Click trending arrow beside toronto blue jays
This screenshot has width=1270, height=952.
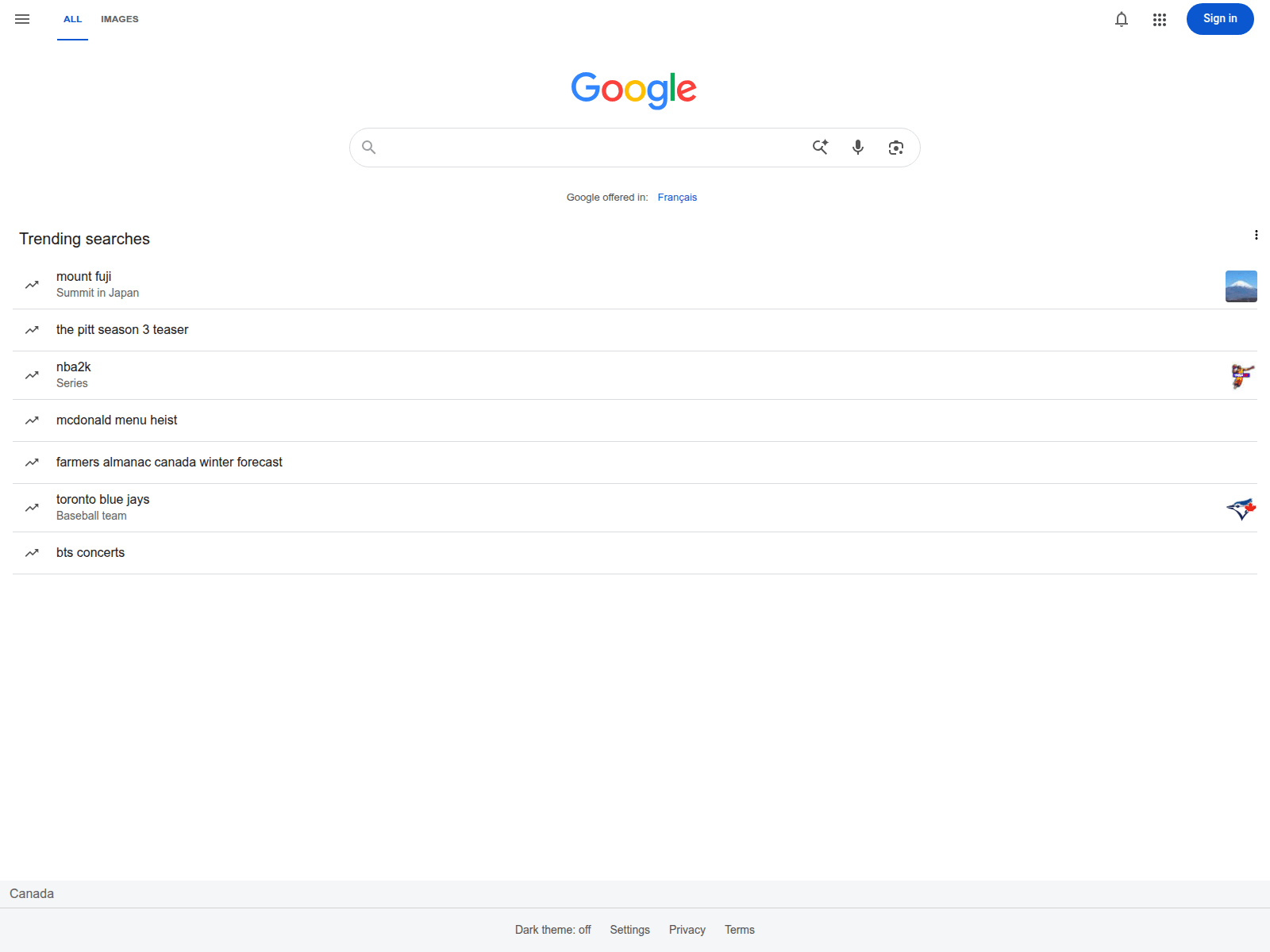(x=32, y=508)
